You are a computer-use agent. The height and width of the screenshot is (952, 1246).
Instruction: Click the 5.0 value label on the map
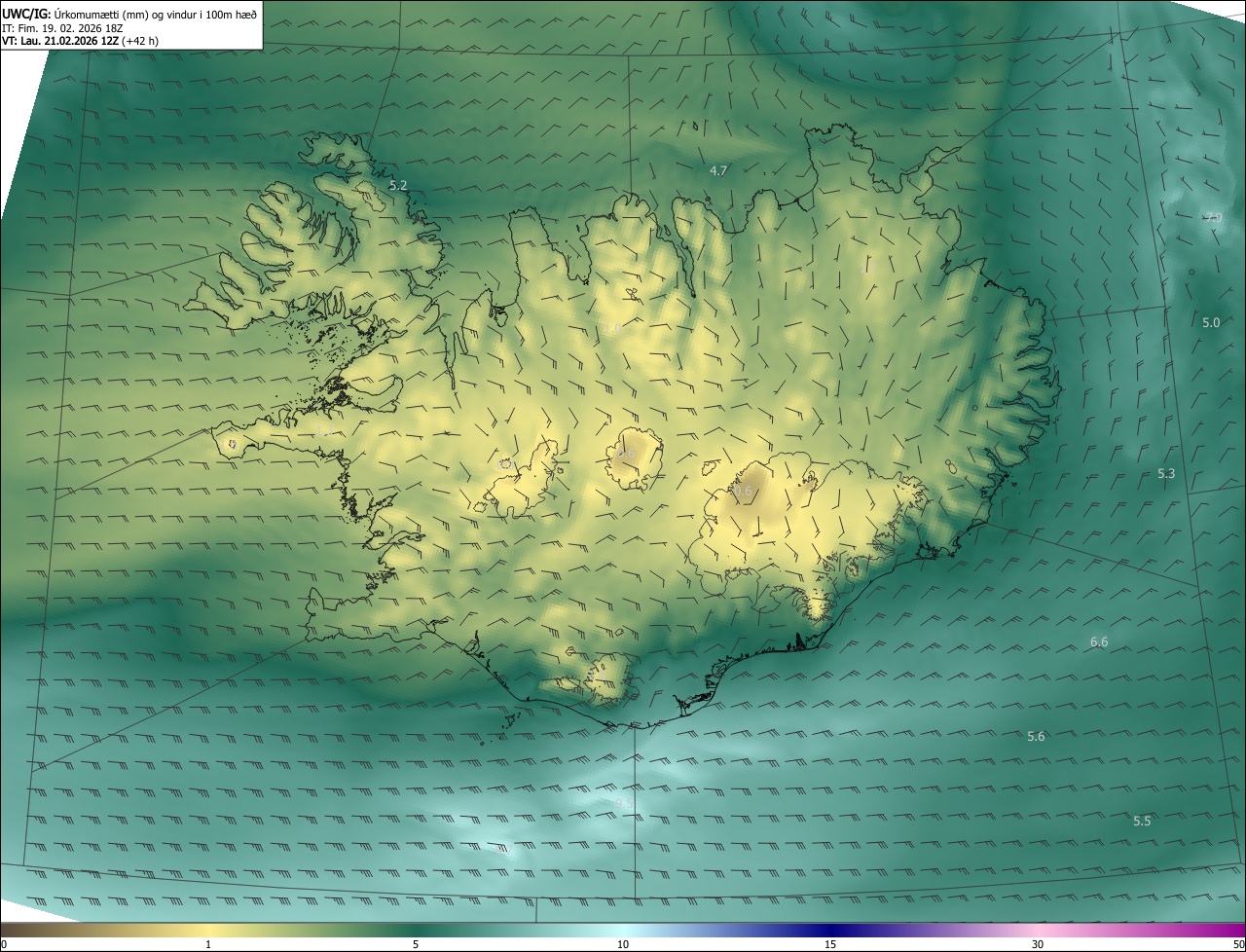(1211, 322)
